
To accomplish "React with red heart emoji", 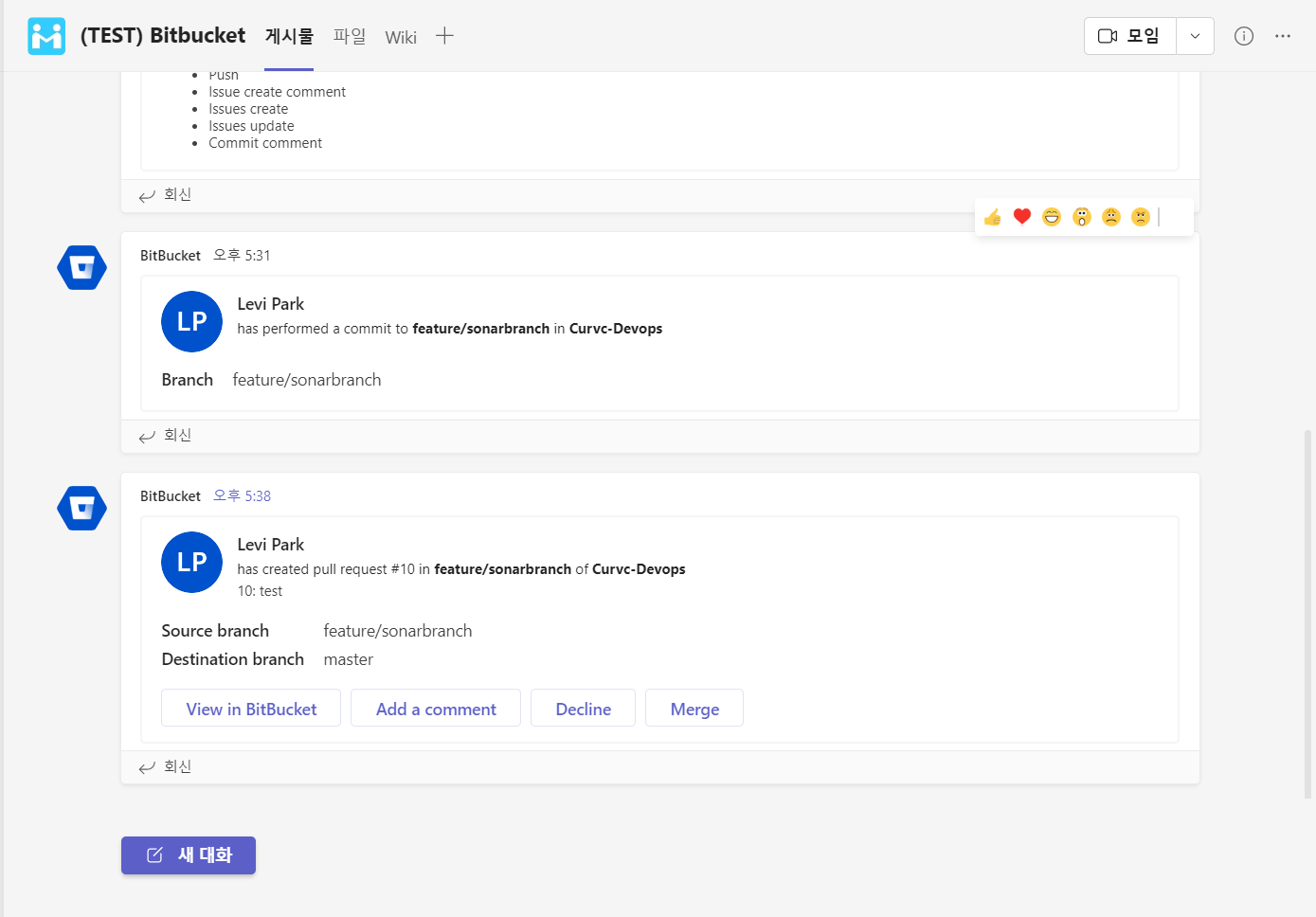I will pos(1021,217).
